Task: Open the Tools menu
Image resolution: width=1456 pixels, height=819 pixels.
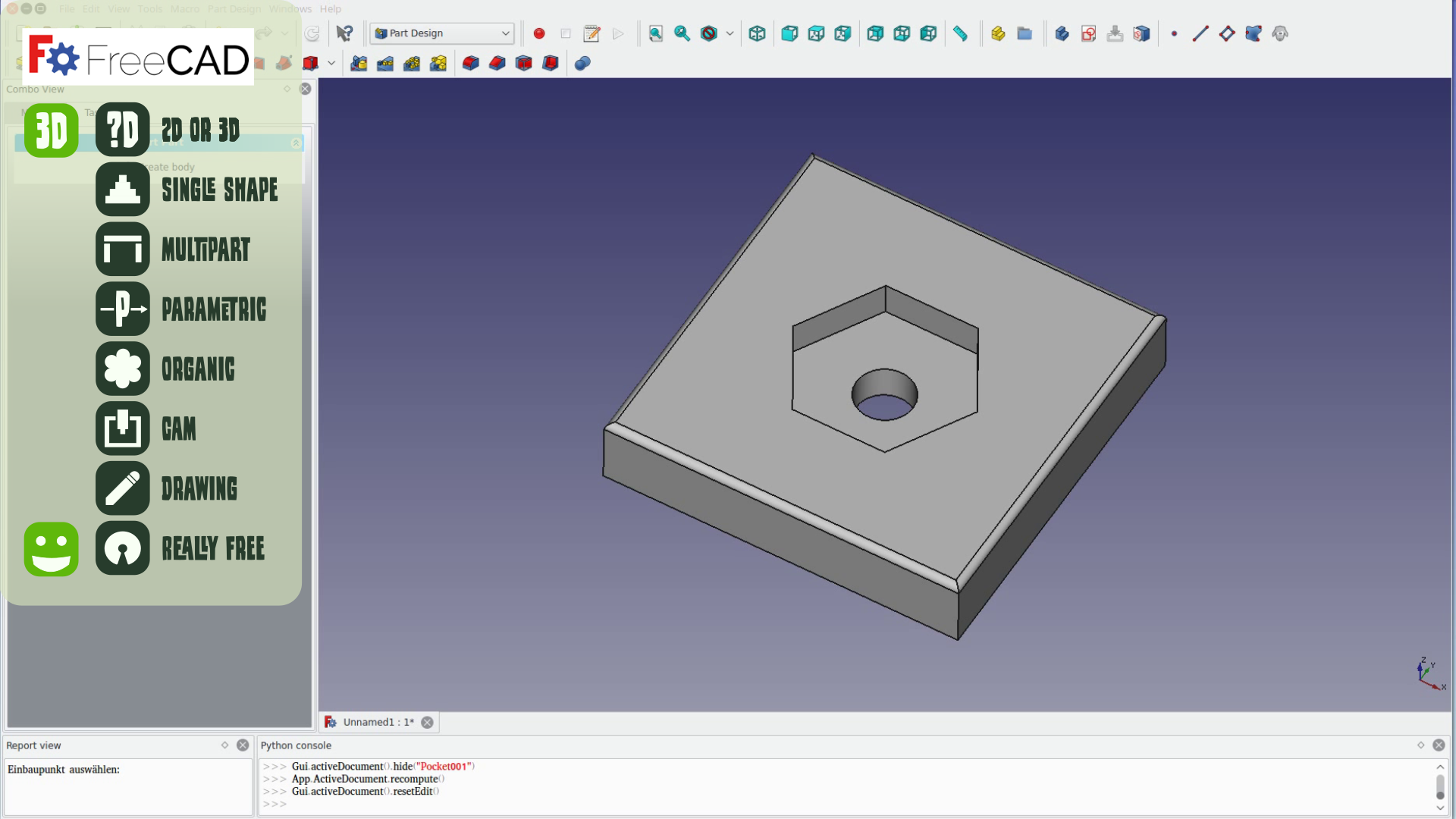Action: click(x=150, y=9)
